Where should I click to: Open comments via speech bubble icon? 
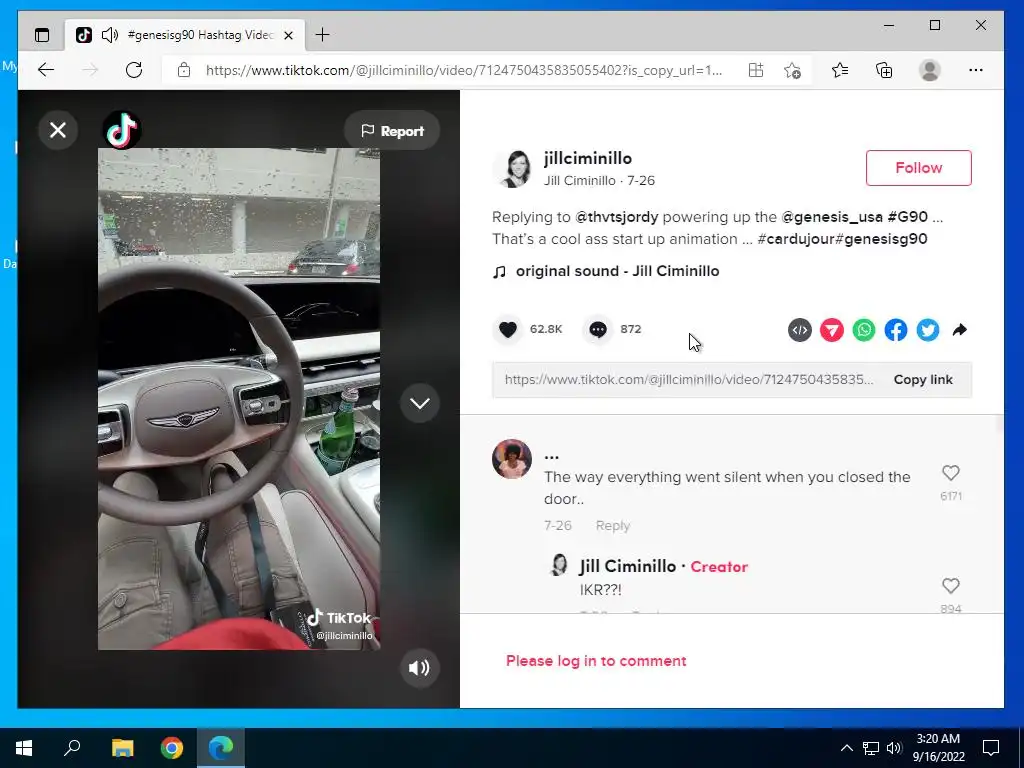[x=598, y=329]
